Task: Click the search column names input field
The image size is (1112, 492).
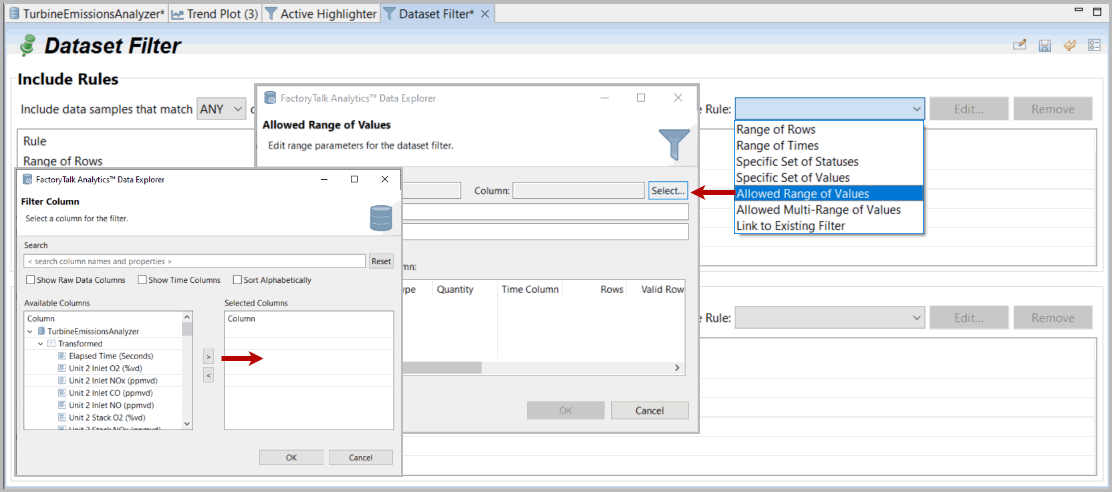Action: 195,261
